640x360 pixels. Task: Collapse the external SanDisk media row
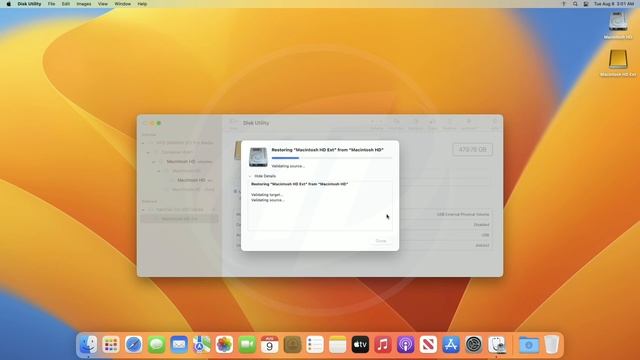(143, 210)
